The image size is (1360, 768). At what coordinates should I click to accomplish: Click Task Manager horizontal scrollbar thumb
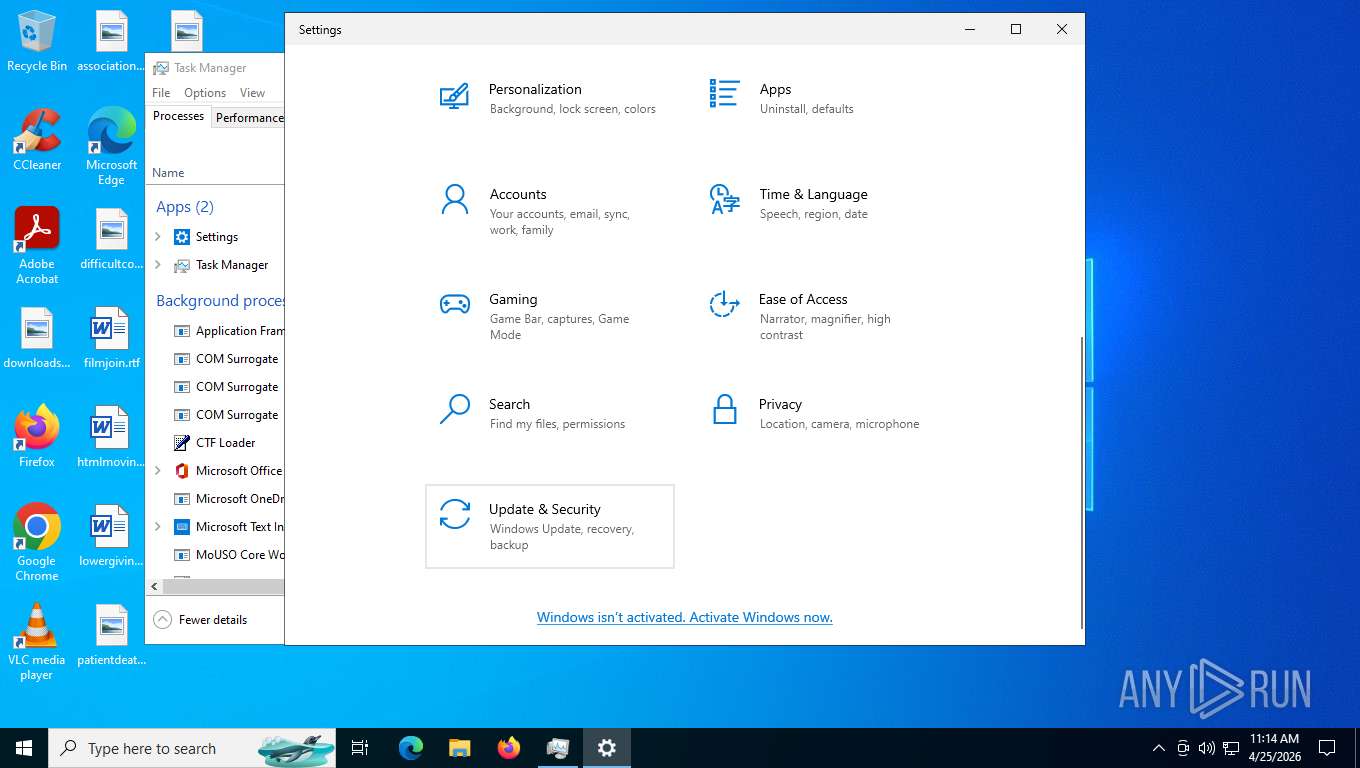click(x=223, y=586)
